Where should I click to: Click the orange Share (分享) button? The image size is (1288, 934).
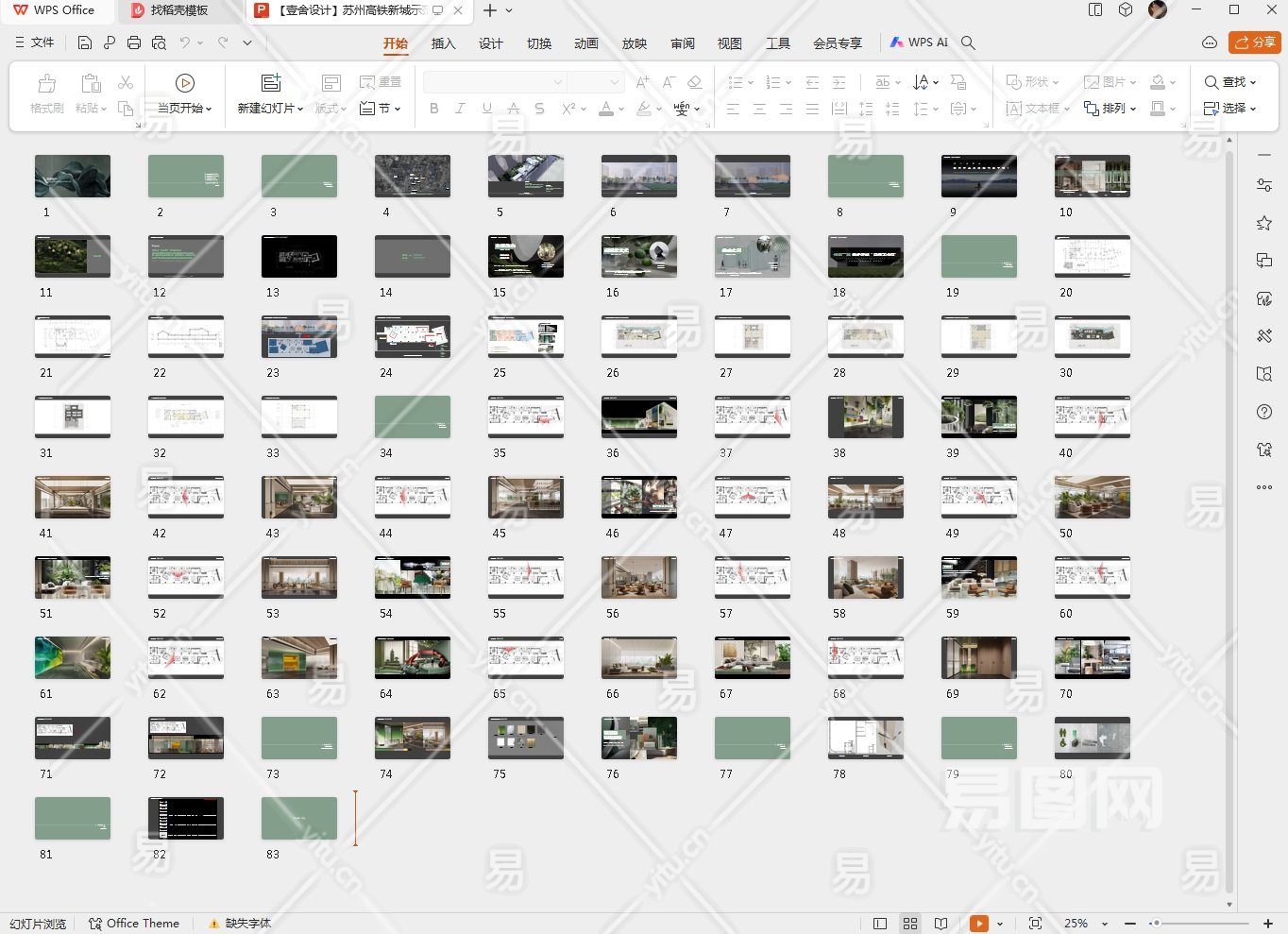(x=1254, y=42)
